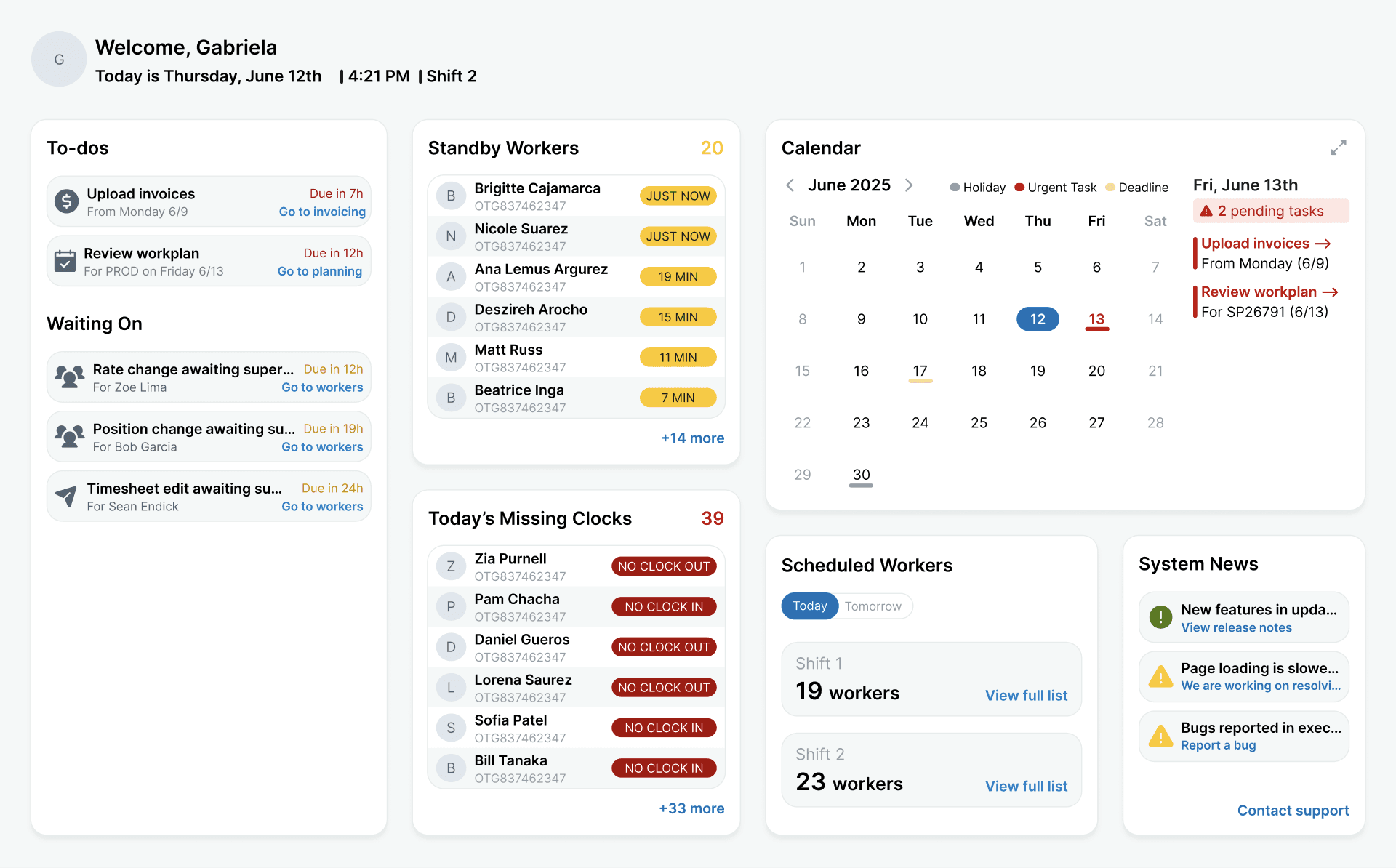Switch scheduled workers to Tomorrow

pos(872,606)
